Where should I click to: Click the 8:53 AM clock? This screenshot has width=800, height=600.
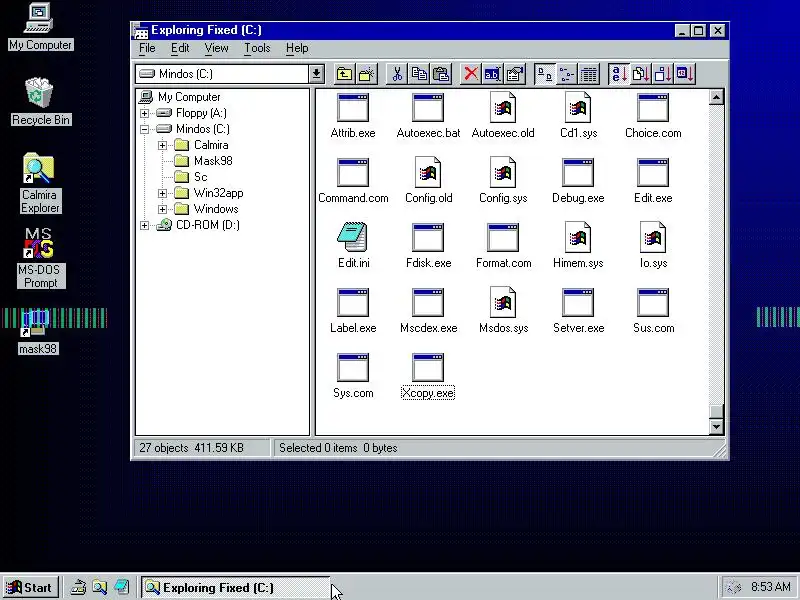point(770,587)
